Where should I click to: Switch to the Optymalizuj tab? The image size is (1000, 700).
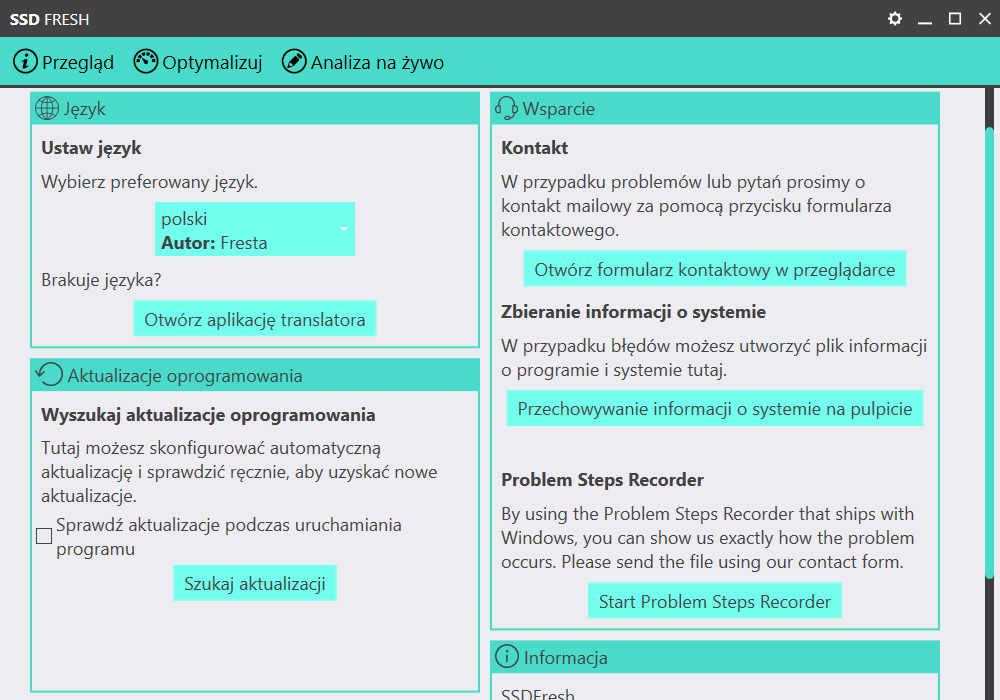click(x=198, y=62)
